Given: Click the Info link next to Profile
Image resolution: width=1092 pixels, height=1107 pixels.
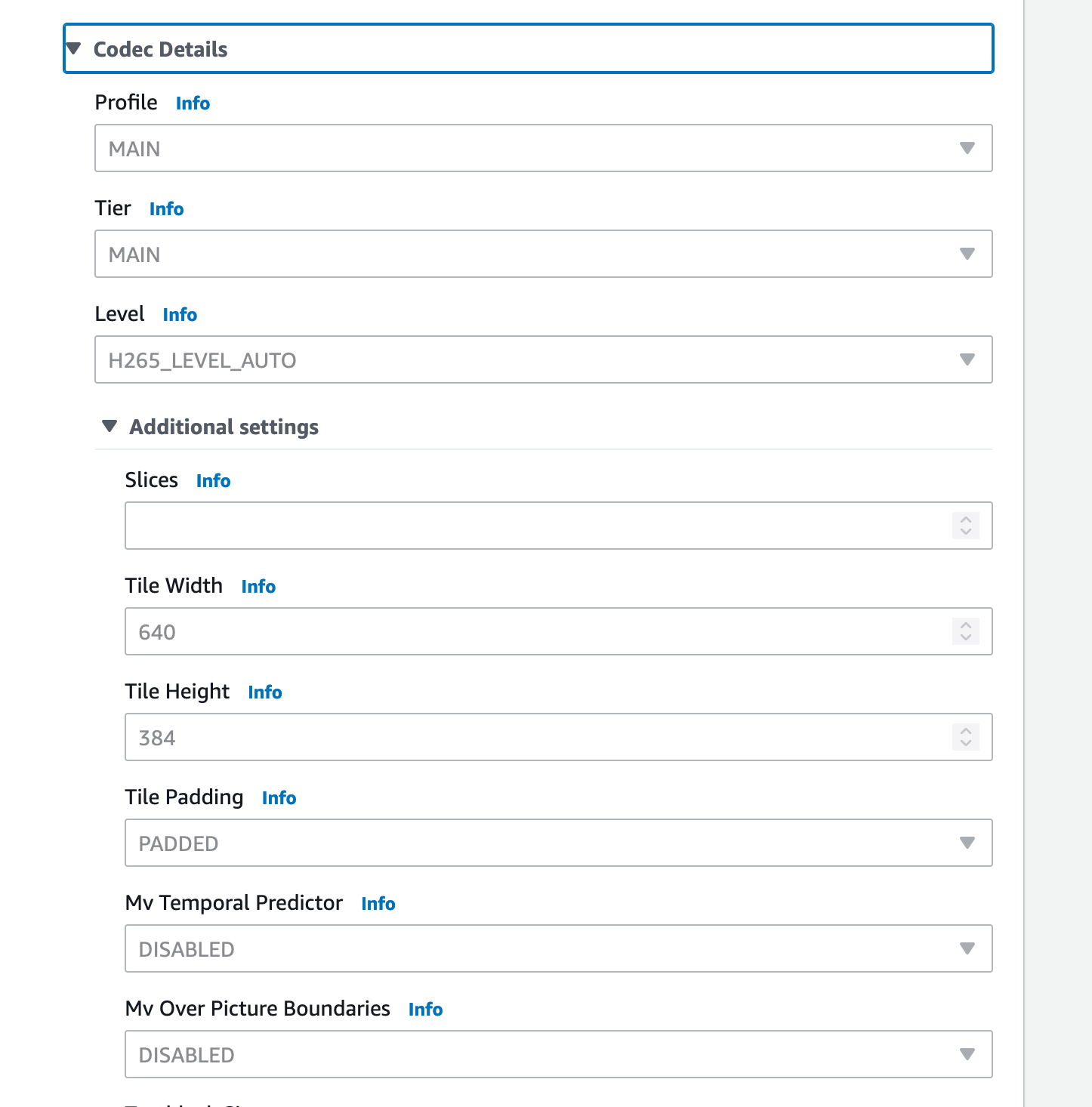Looking at the screenshot, I should [x=193, y=103].
